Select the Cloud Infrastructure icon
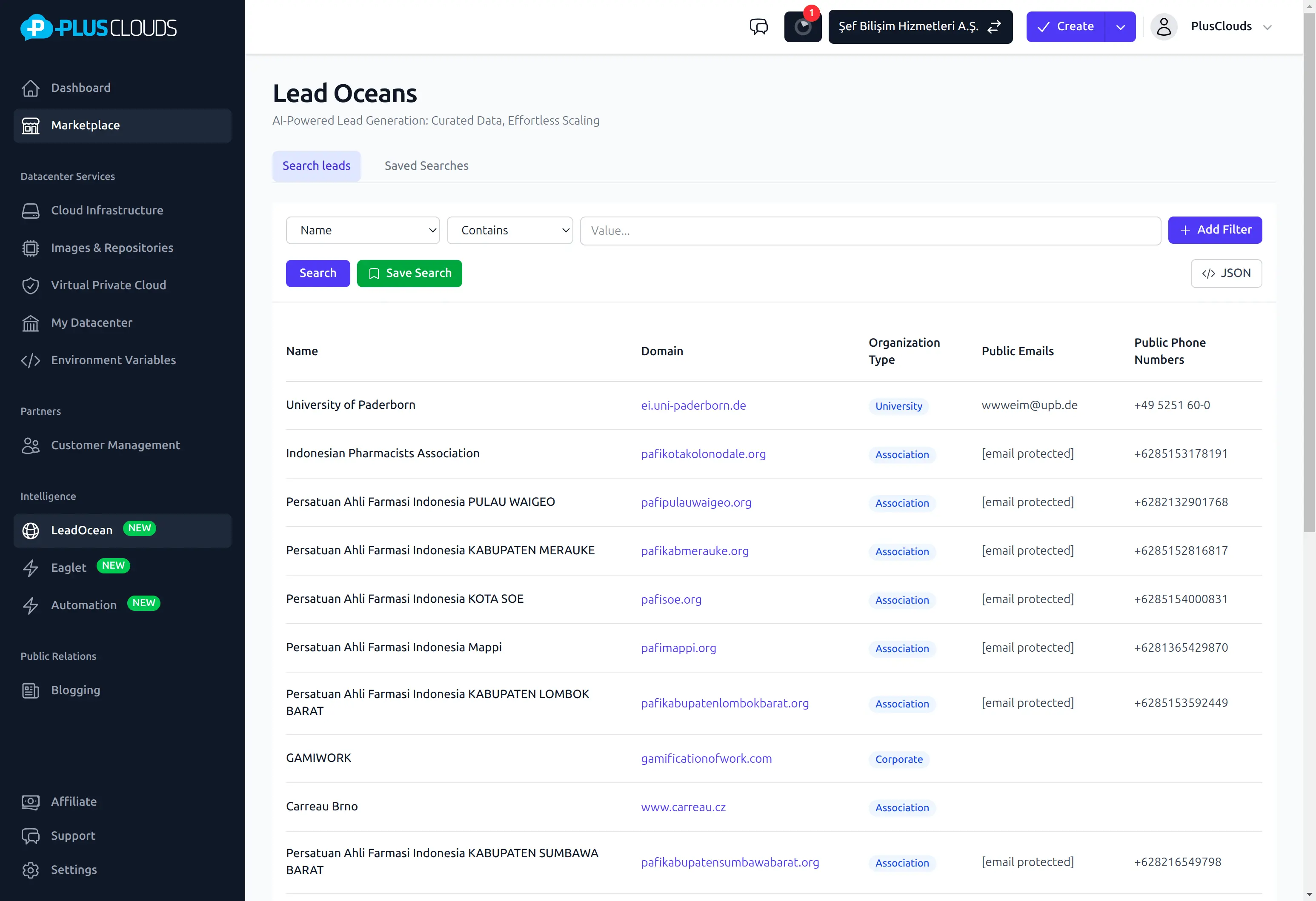The width and height of the screenshot is (1316, 901). point(31,211)
